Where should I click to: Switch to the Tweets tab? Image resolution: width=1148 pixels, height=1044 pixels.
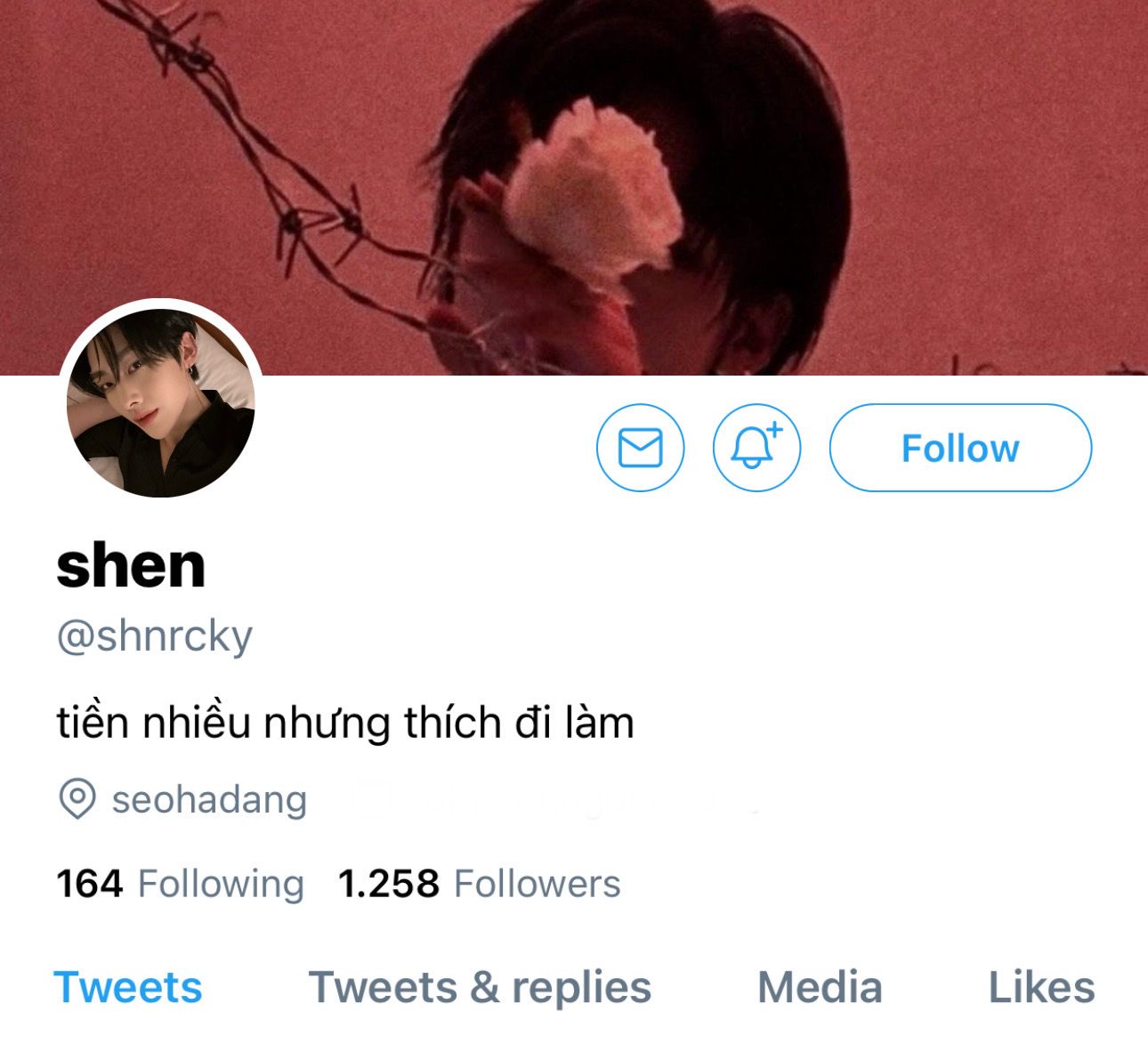coord(128,988)
